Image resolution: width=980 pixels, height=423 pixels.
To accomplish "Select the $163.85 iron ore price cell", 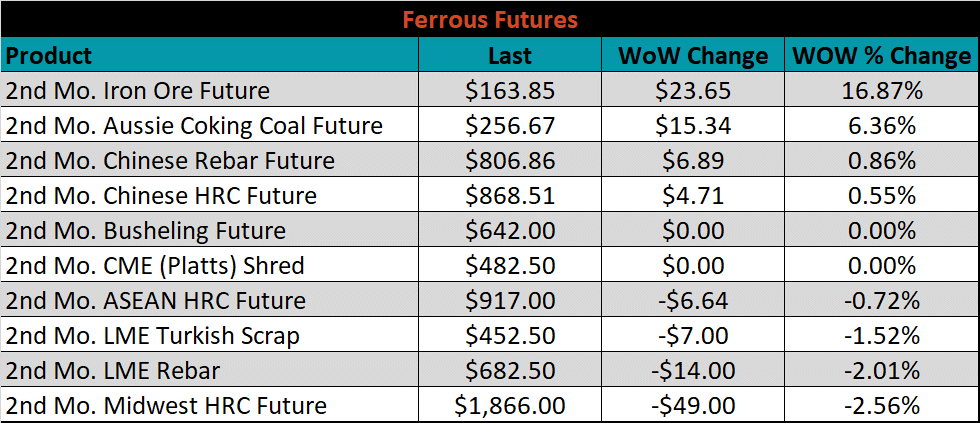I will [510, 90].
